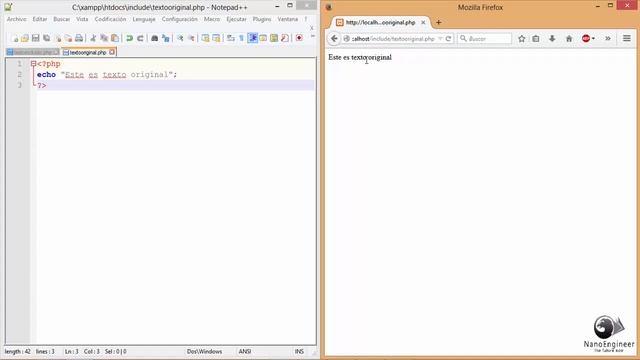
Task: Close the textooriginal.php tab with its X
Action: 112,52
